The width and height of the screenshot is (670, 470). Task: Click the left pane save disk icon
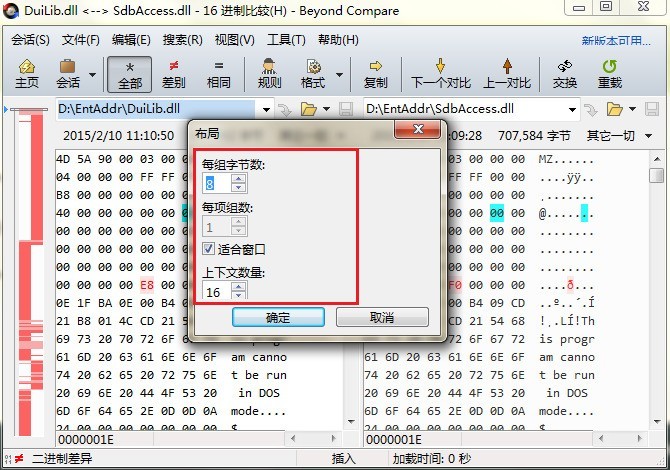[x=346, y=109]
